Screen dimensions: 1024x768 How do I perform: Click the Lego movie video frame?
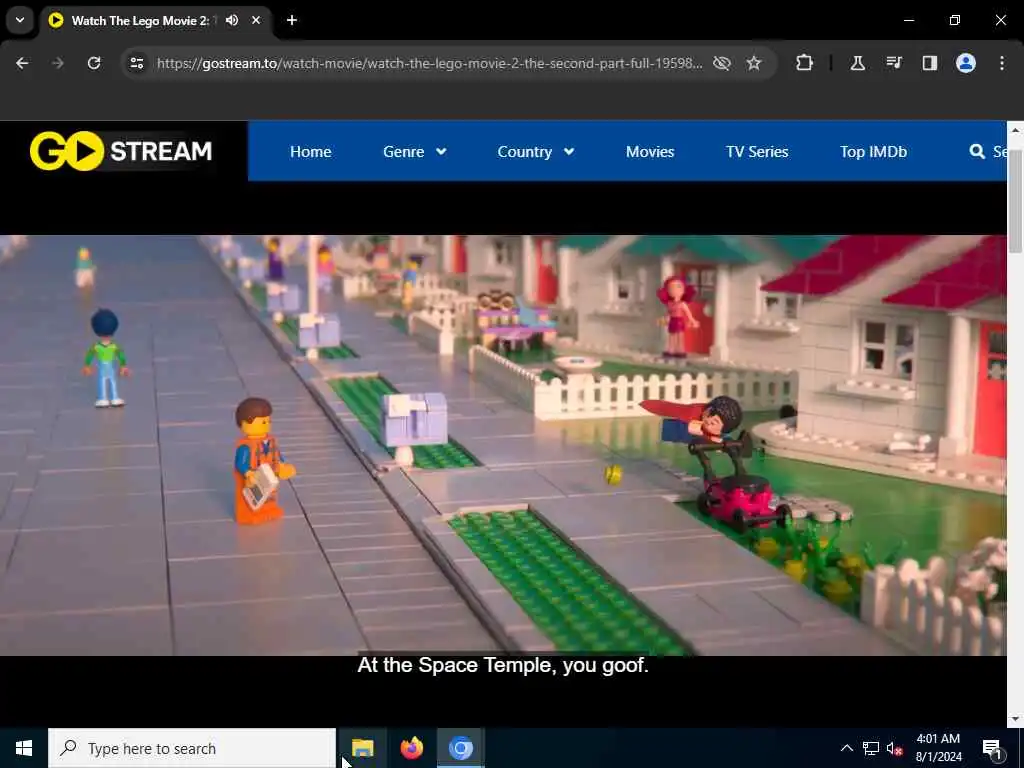[x=503, y=445]
